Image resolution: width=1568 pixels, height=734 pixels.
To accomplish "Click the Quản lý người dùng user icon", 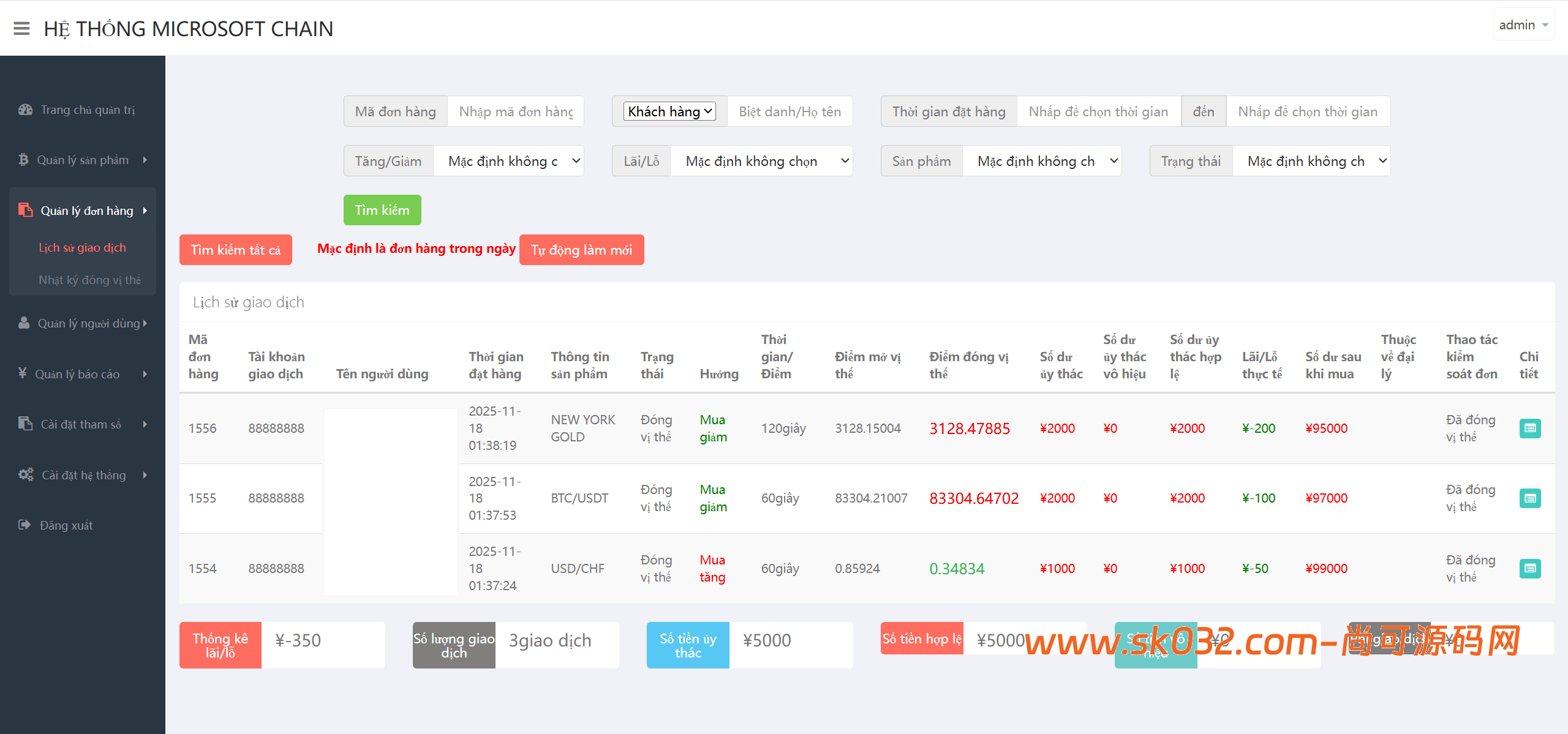I will pyautogui.click(x=24, y=323).
